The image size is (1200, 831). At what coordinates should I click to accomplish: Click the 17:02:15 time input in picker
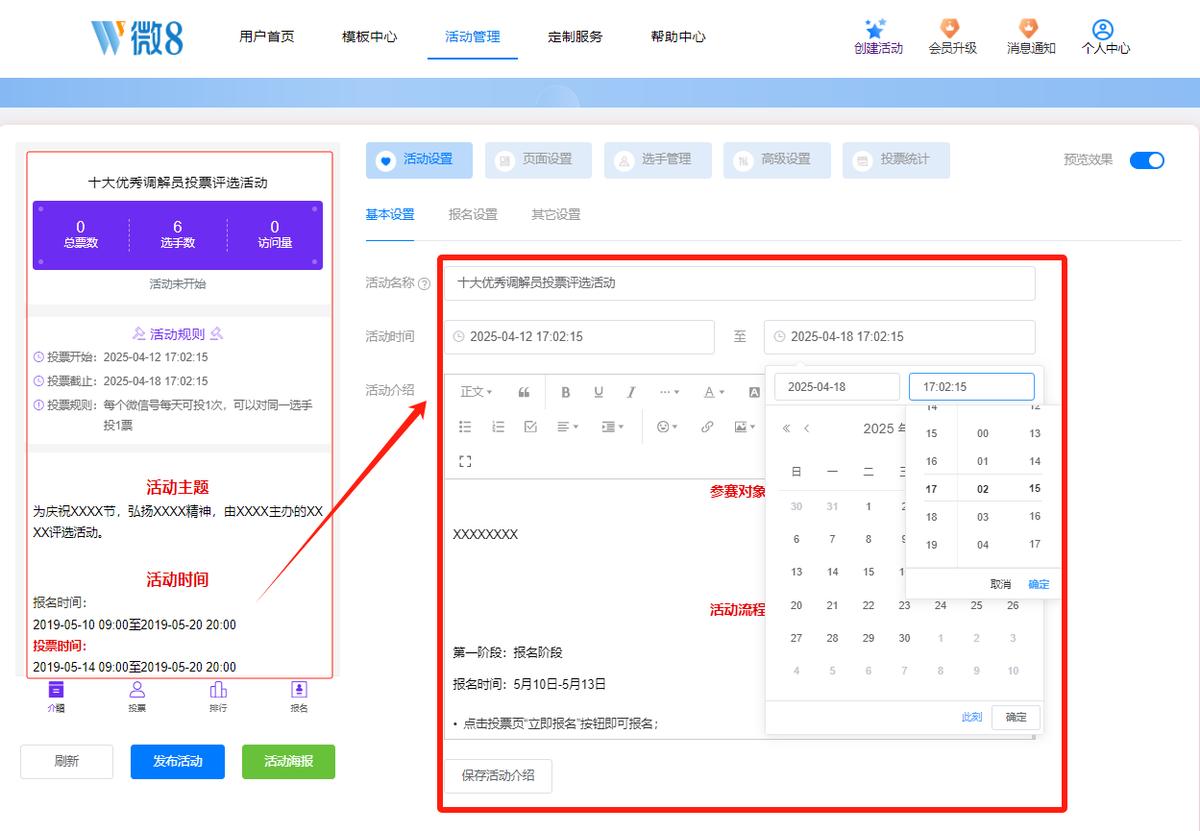tap(972, 387)
